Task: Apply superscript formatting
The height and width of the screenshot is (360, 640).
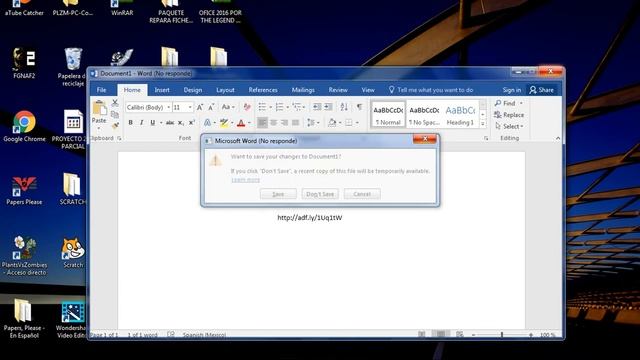Action: point(192,122)
